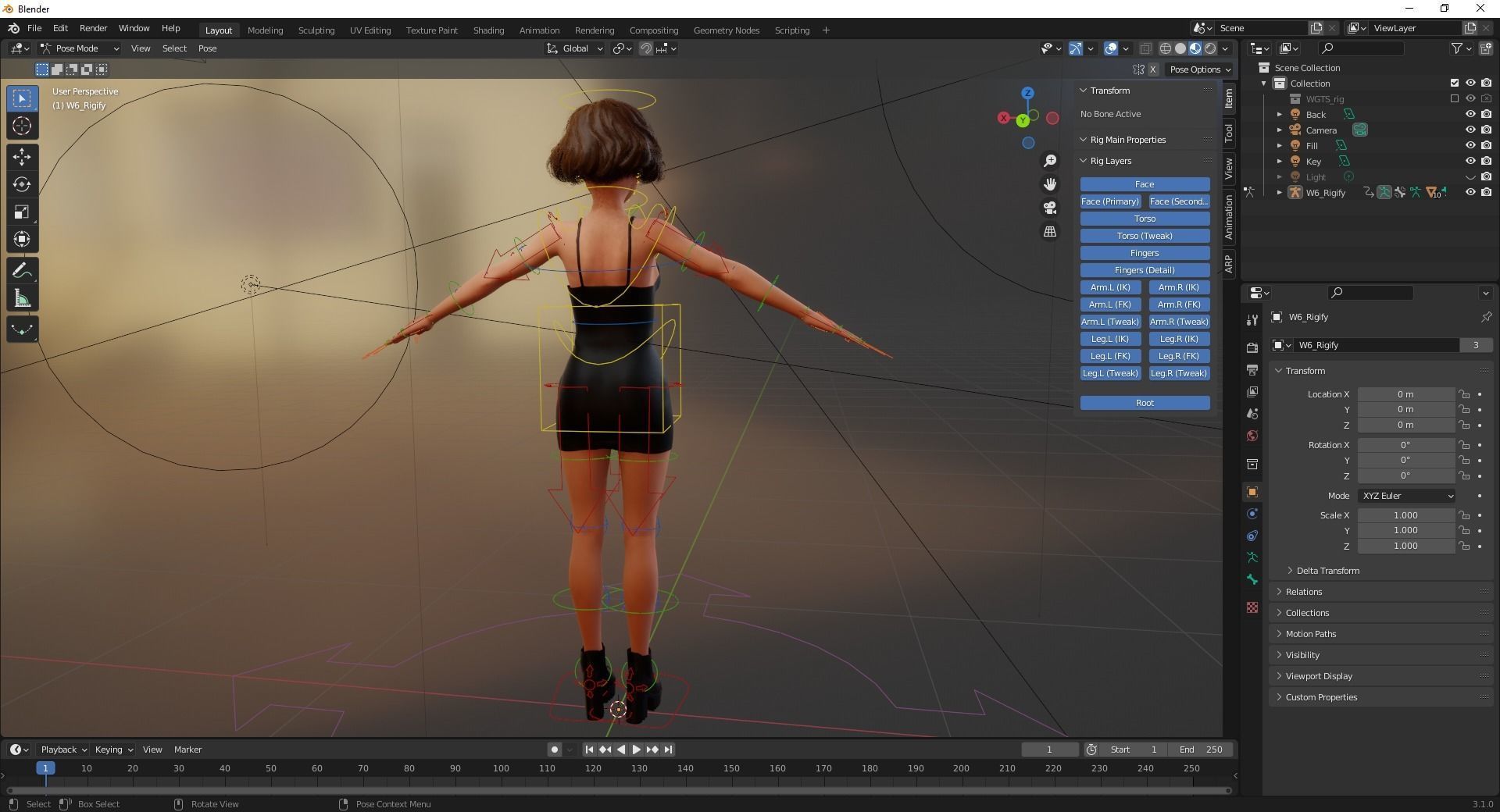This screenshot has width=1500, height=812.
Task: Open the World properties tab icon
Action: pos(1252,436)
